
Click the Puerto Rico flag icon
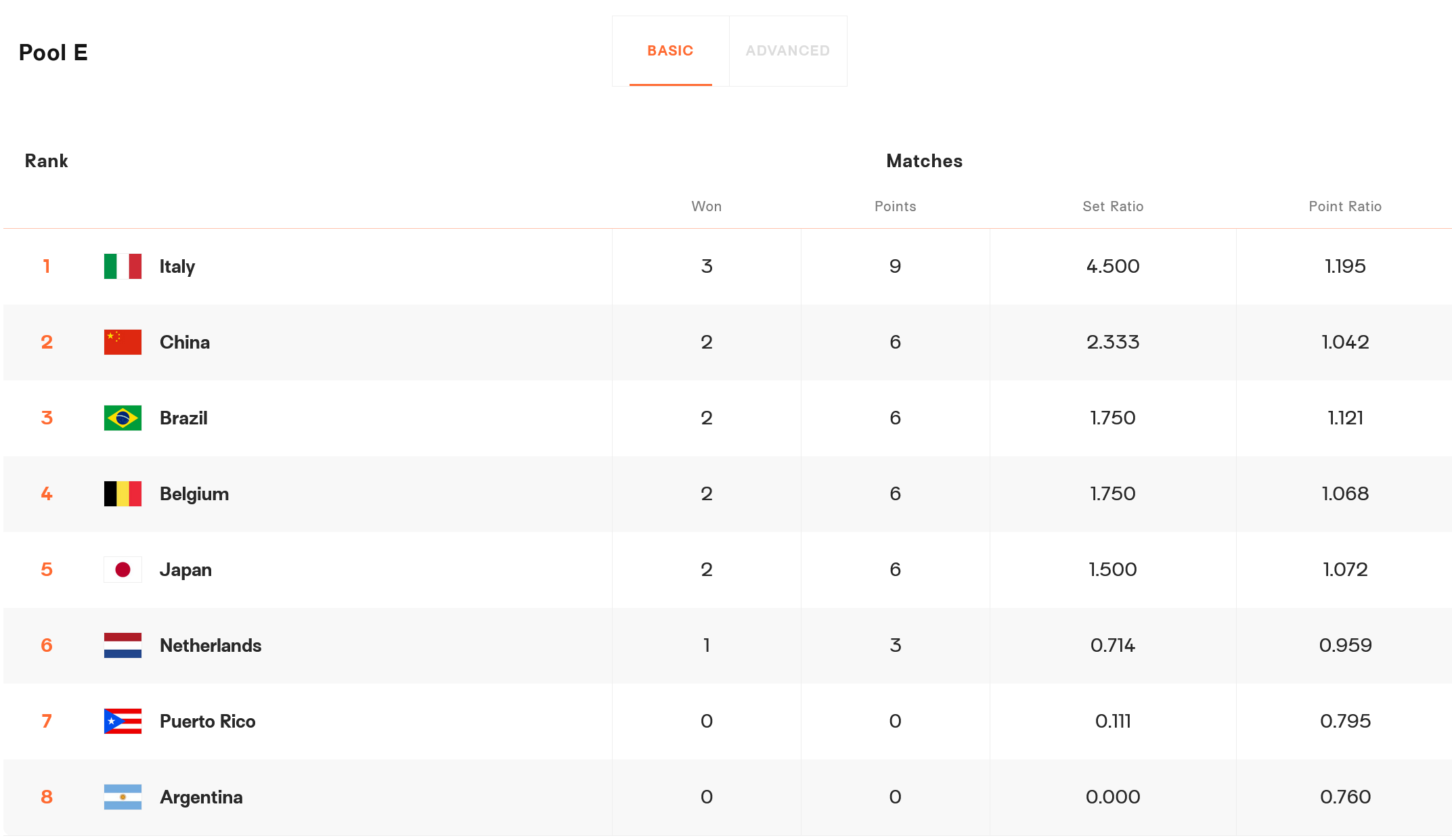[123, 722]
